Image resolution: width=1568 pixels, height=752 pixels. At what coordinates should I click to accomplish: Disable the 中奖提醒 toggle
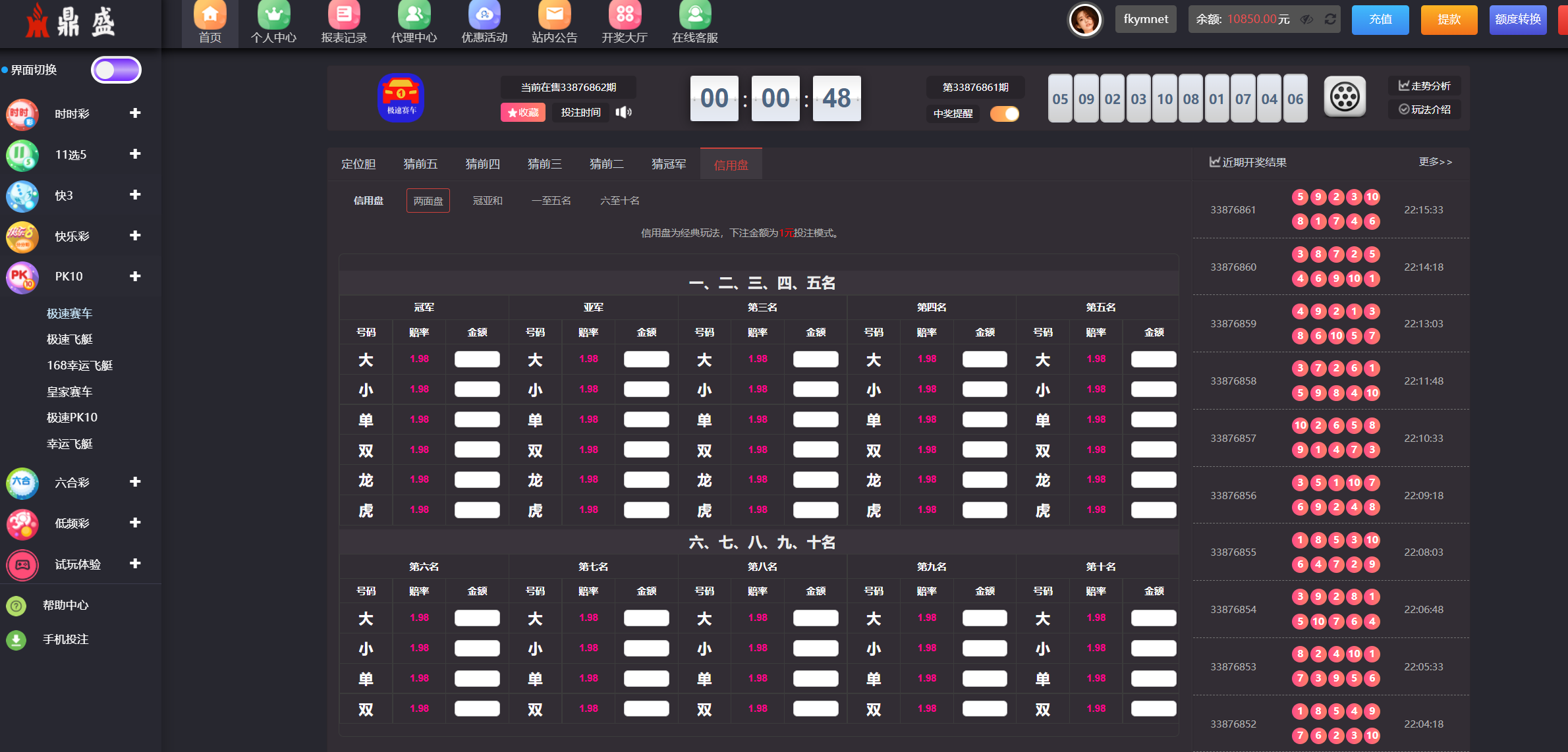1005,114
